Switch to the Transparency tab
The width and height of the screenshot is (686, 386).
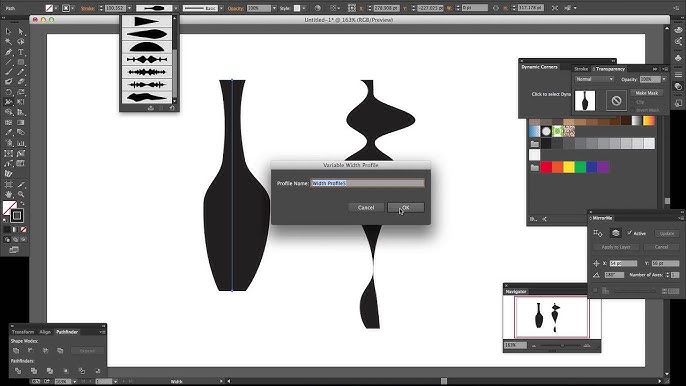[x=610, y=69]
